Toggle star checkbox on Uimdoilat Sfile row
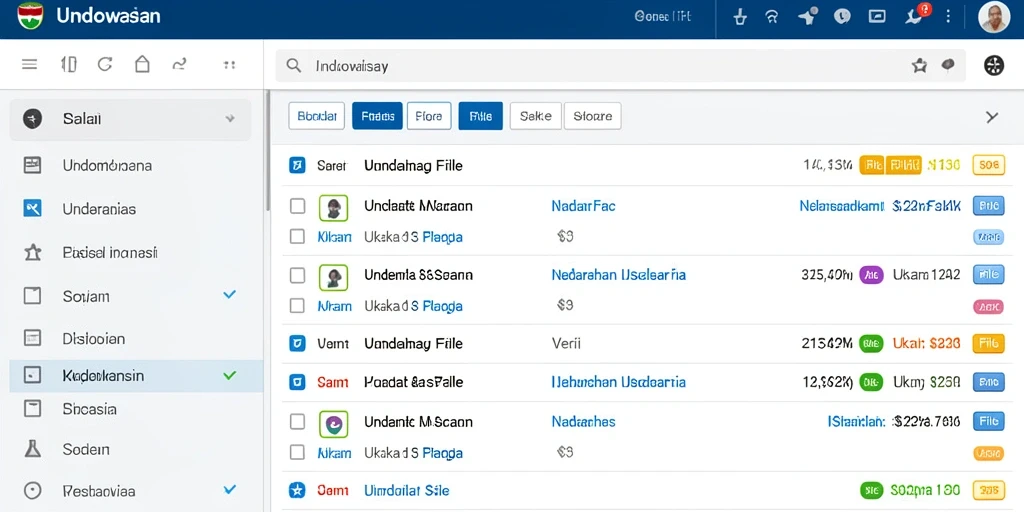The height and width of the screenshot is (512, 1024). (297, 490)
